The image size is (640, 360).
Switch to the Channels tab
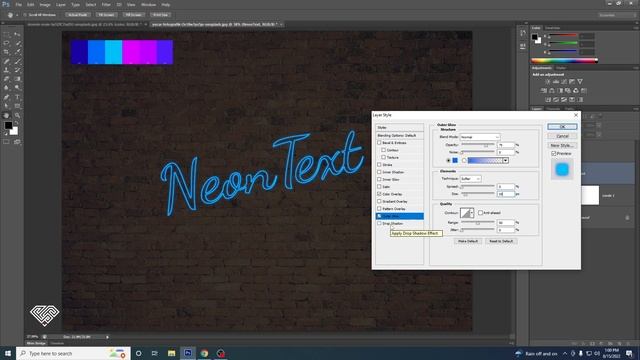pyautogui.click(x=553, y=109)
